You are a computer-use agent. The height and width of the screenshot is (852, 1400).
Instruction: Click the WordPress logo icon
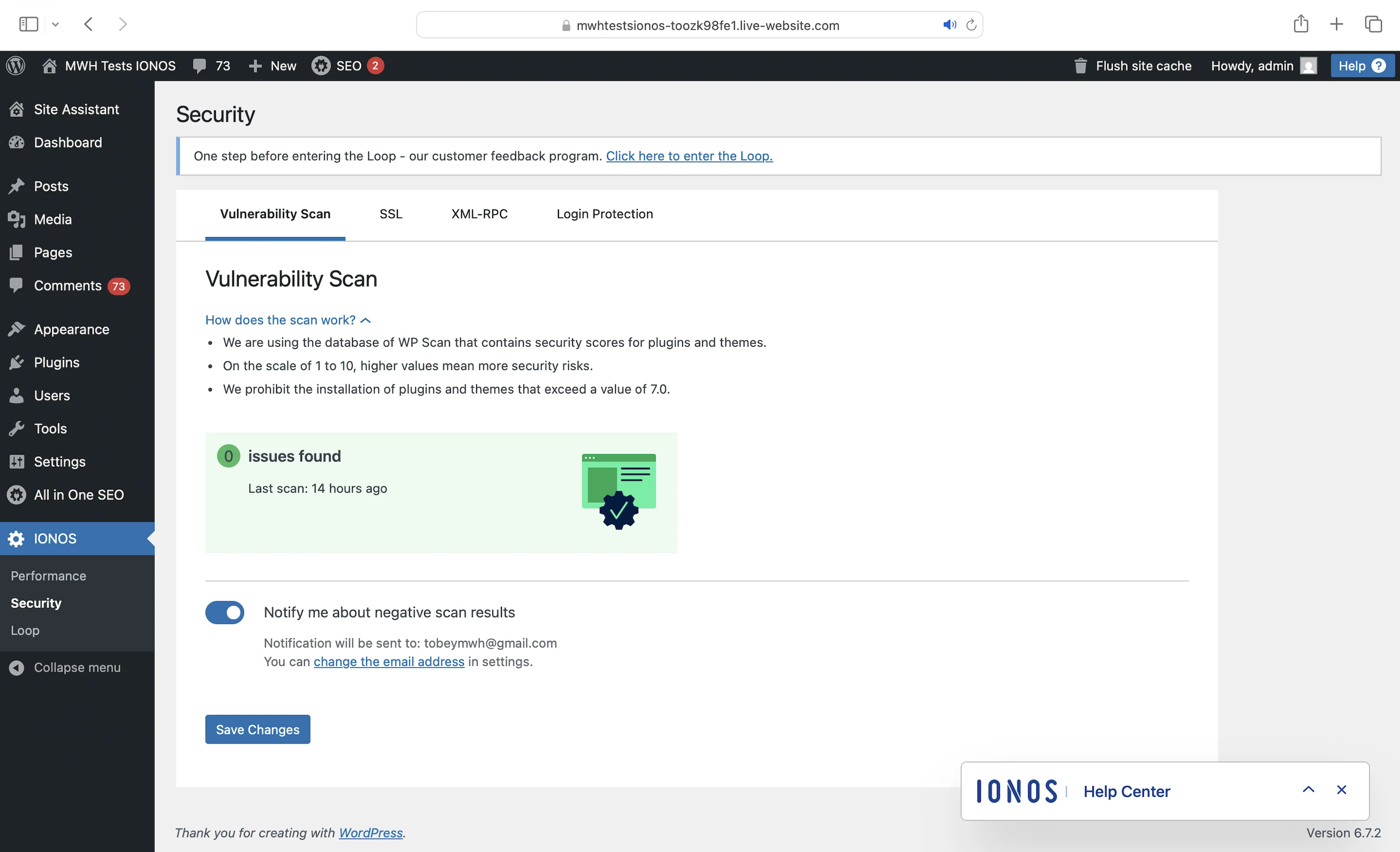(16, 66)
